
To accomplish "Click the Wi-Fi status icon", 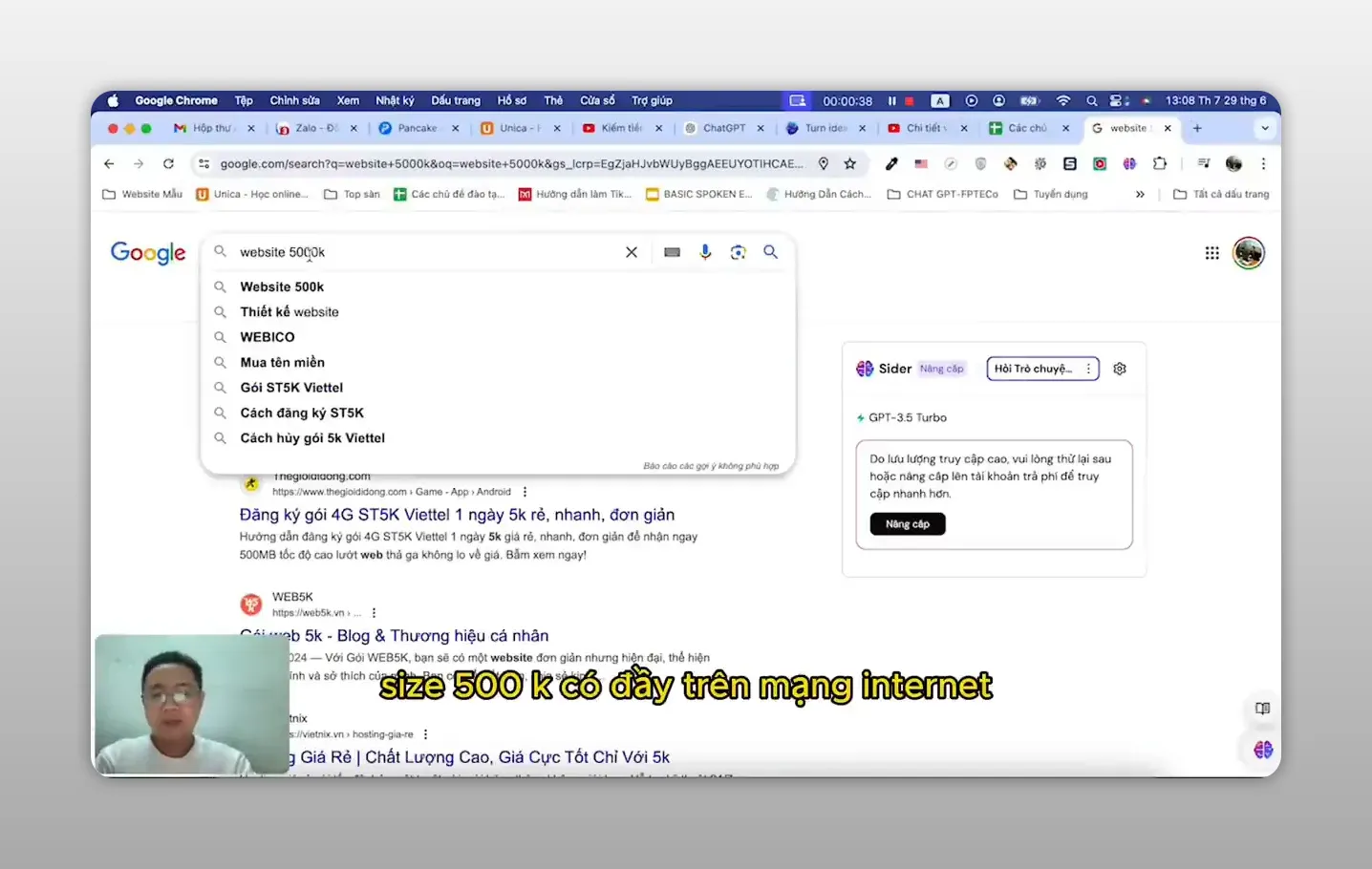I will (x=1062, y=100).
